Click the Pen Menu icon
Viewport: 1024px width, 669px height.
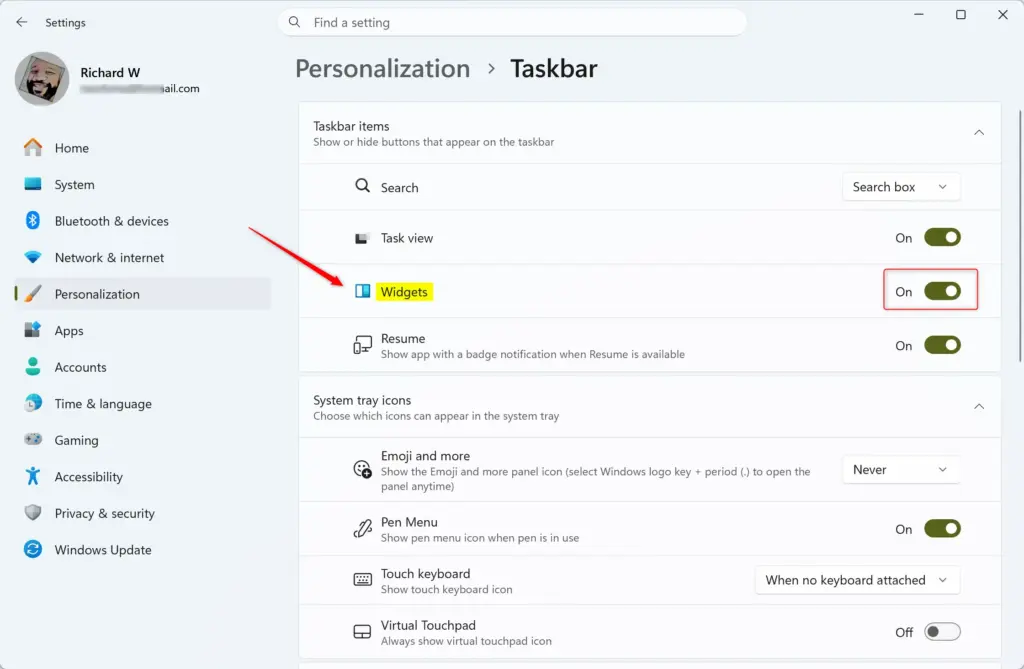[362, 529]
